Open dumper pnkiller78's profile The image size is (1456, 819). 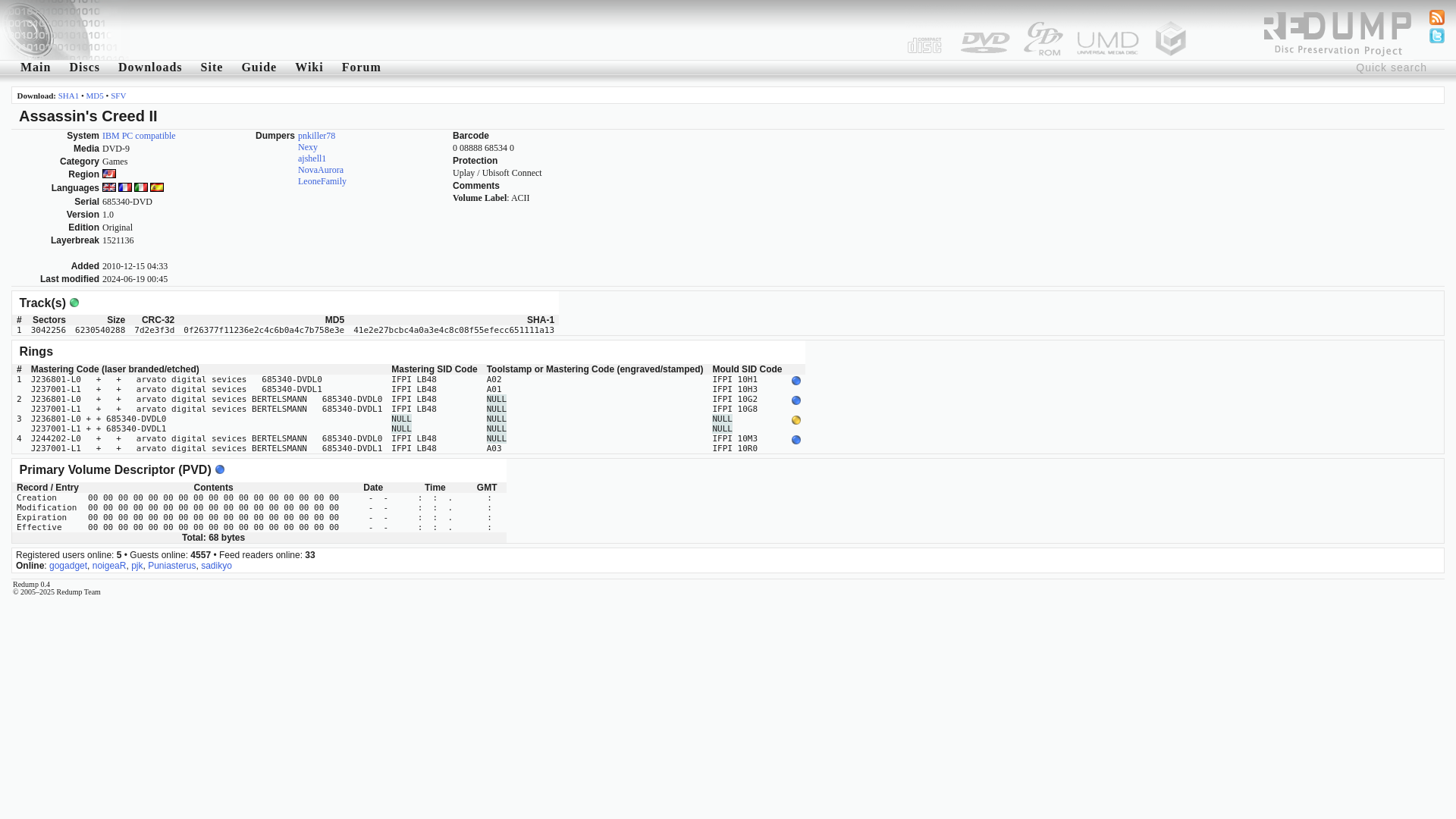pos(316,136)
